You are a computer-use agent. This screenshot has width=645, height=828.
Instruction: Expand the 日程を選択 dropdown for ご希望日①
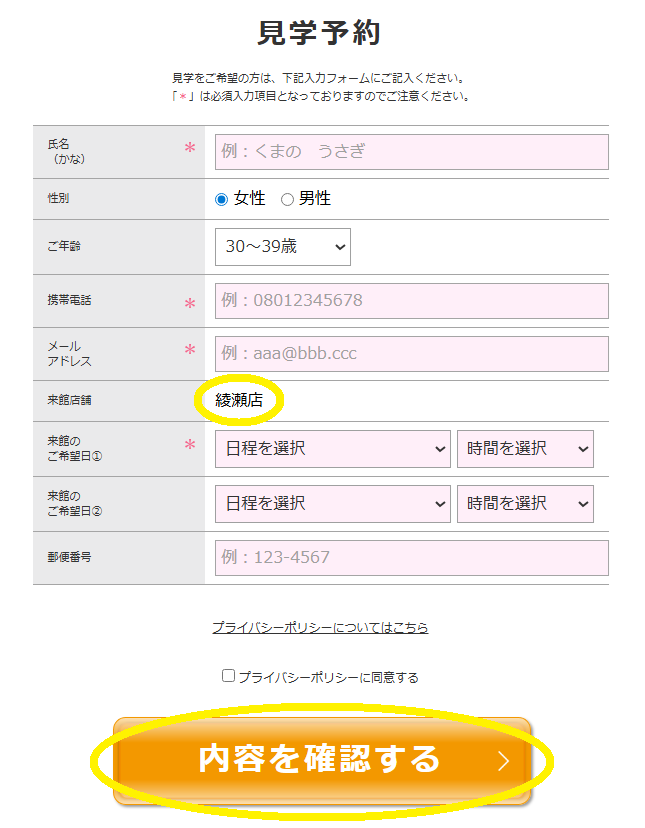pos(332,449)
